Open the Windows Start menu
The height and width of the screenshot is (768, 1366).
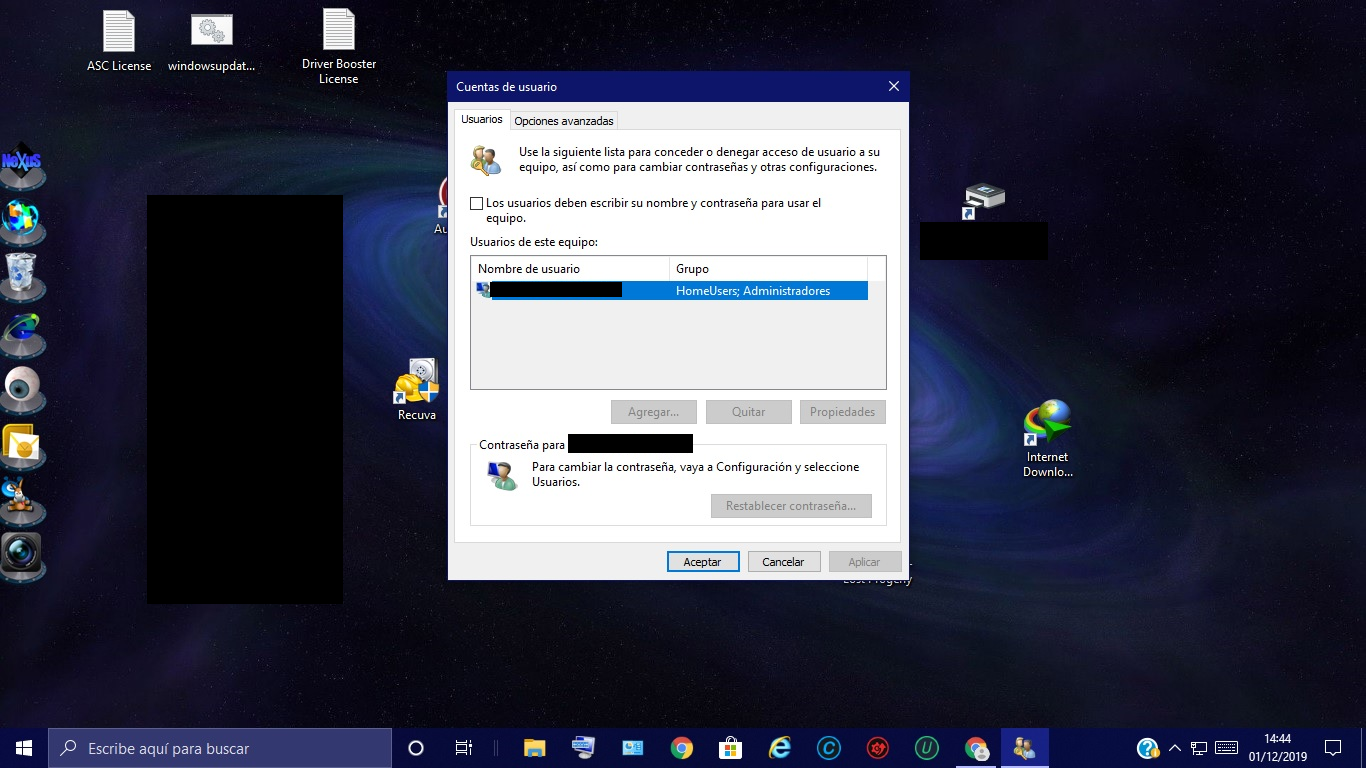point(24,748)
